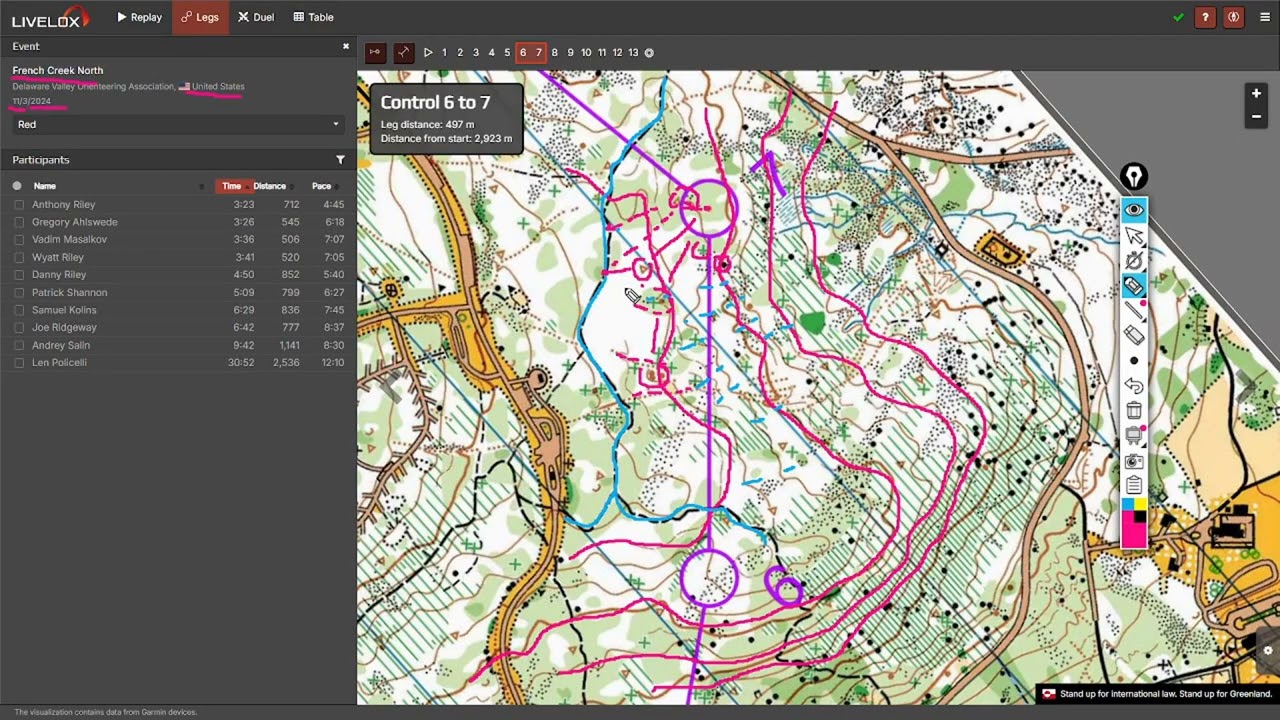This screenshot has width=1280, height=720.
Task: Open the Red class dropdown
Action: pyautogui.click(x=178, y=125)
